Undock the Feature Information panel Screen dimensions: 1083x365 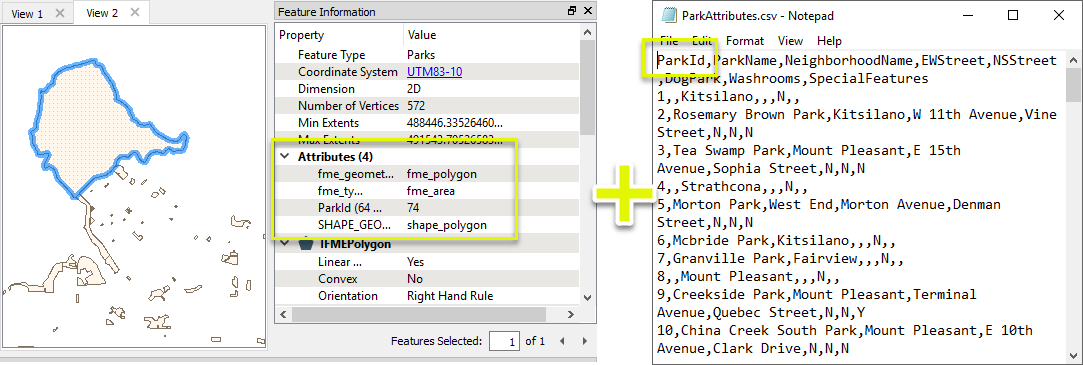[x=572, y=11]
